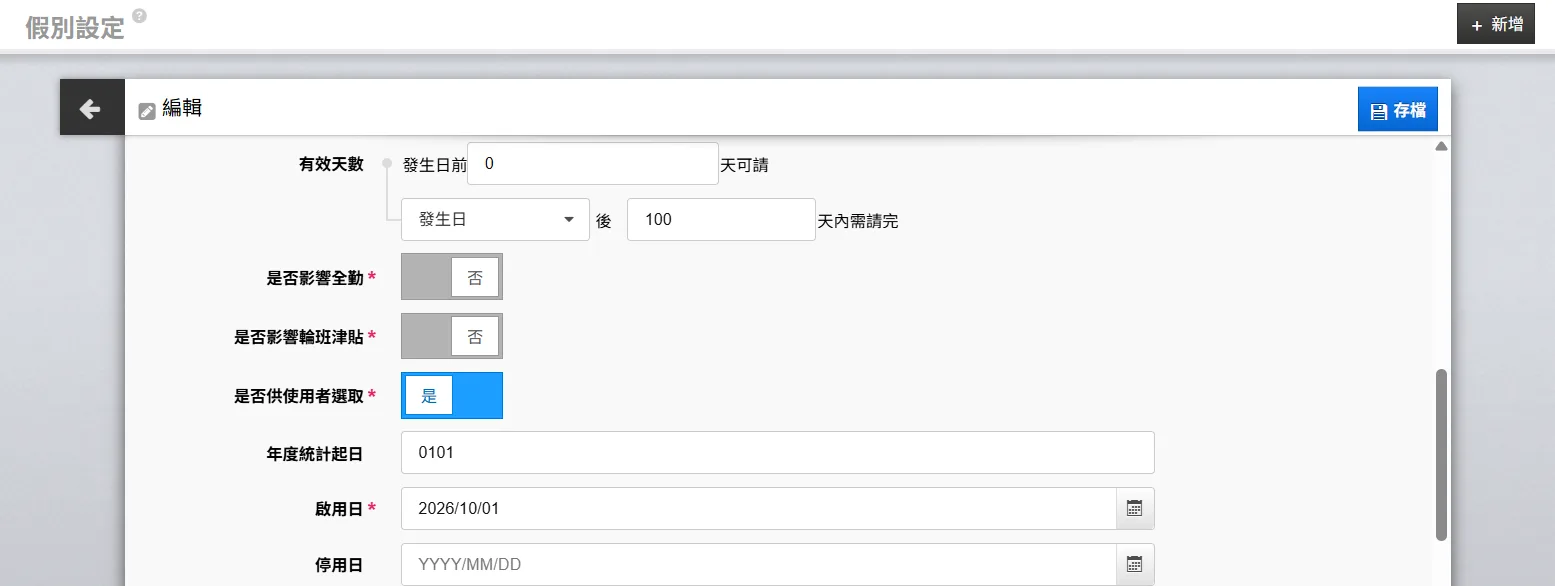Viewport: 1555px width, 586px height.
Task: Click the 天內需請完 text
Action: point(858,221)
